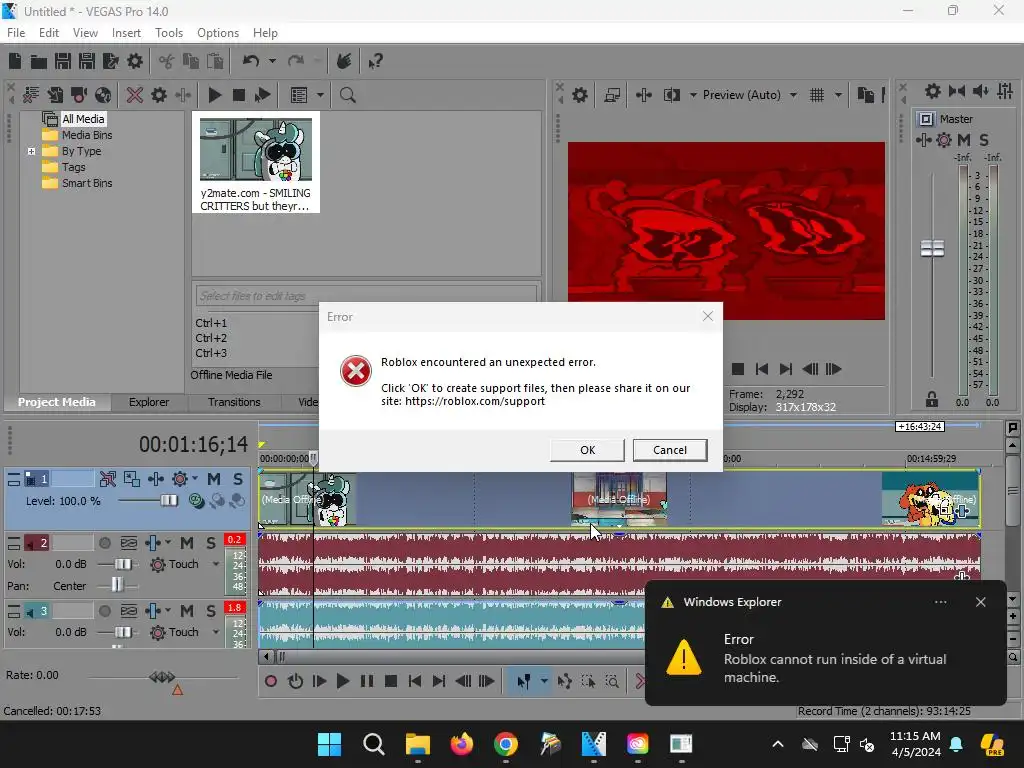1024x768 pixels.
Task: Open the Edit menu
Action: 49,33
